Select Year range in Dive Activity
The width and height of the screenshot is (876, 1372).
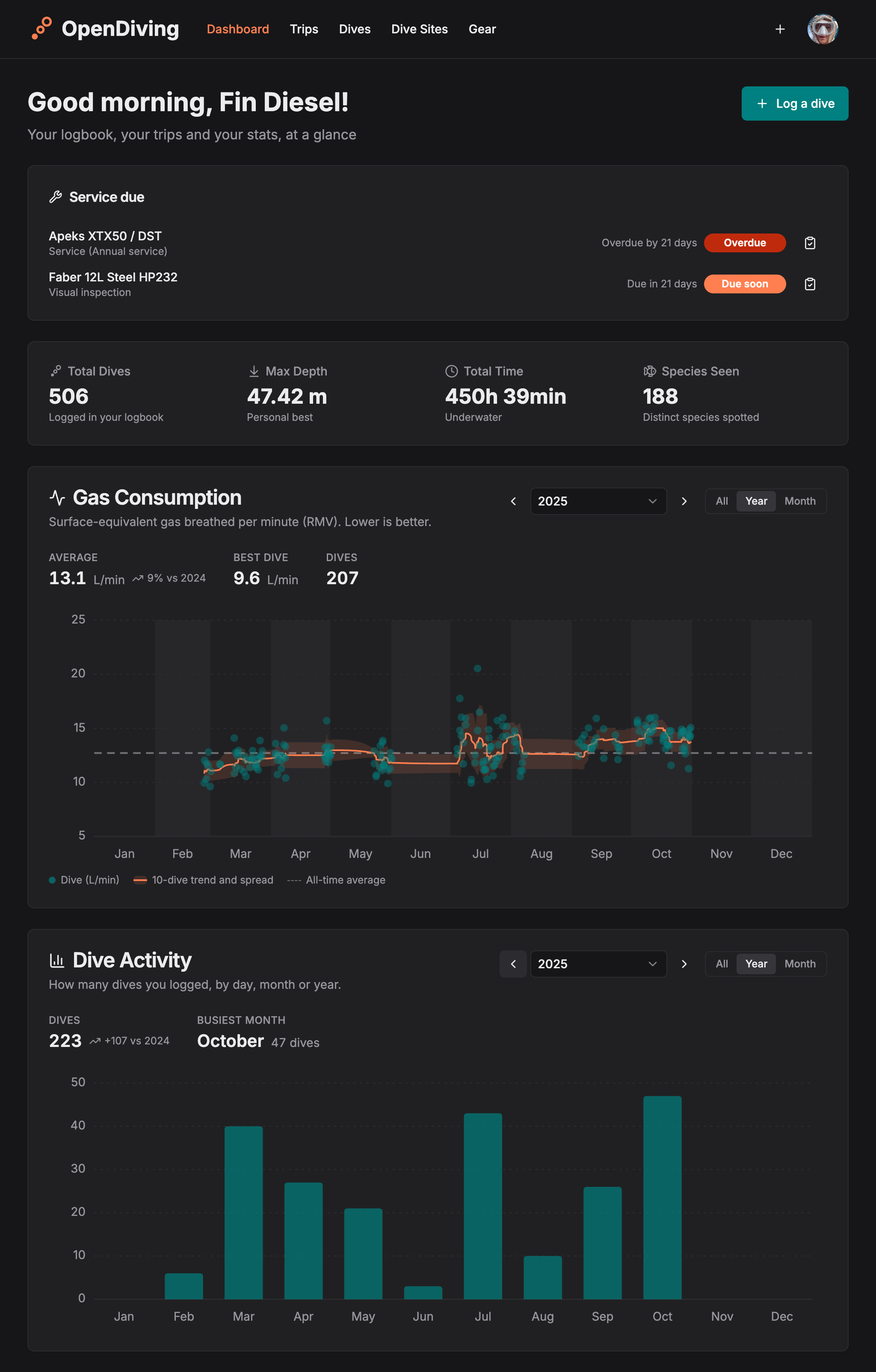click(756, 964)
